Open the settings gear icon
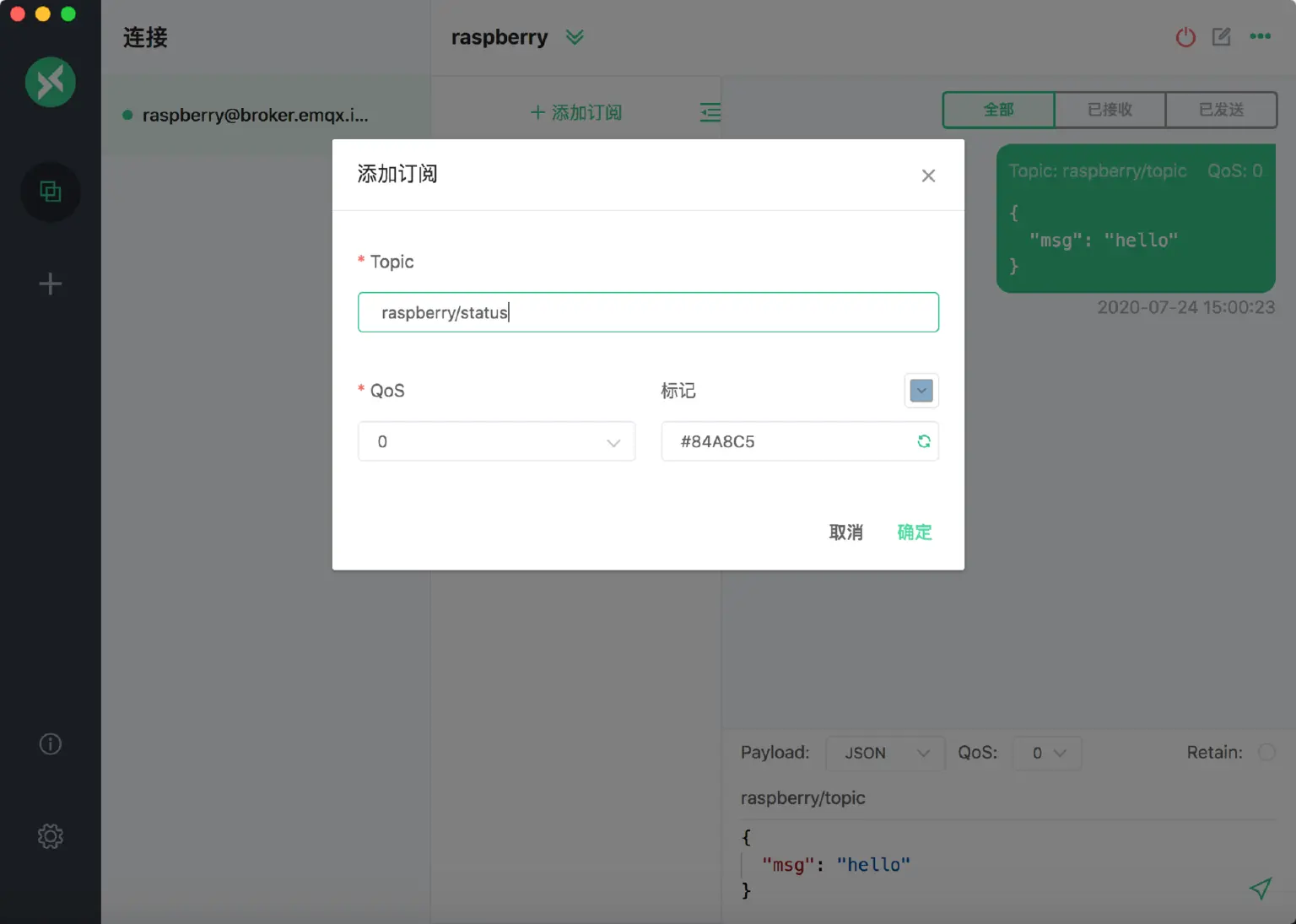Image resolution: width=1296 pixels, height=924 pixels. pos(51,836)
